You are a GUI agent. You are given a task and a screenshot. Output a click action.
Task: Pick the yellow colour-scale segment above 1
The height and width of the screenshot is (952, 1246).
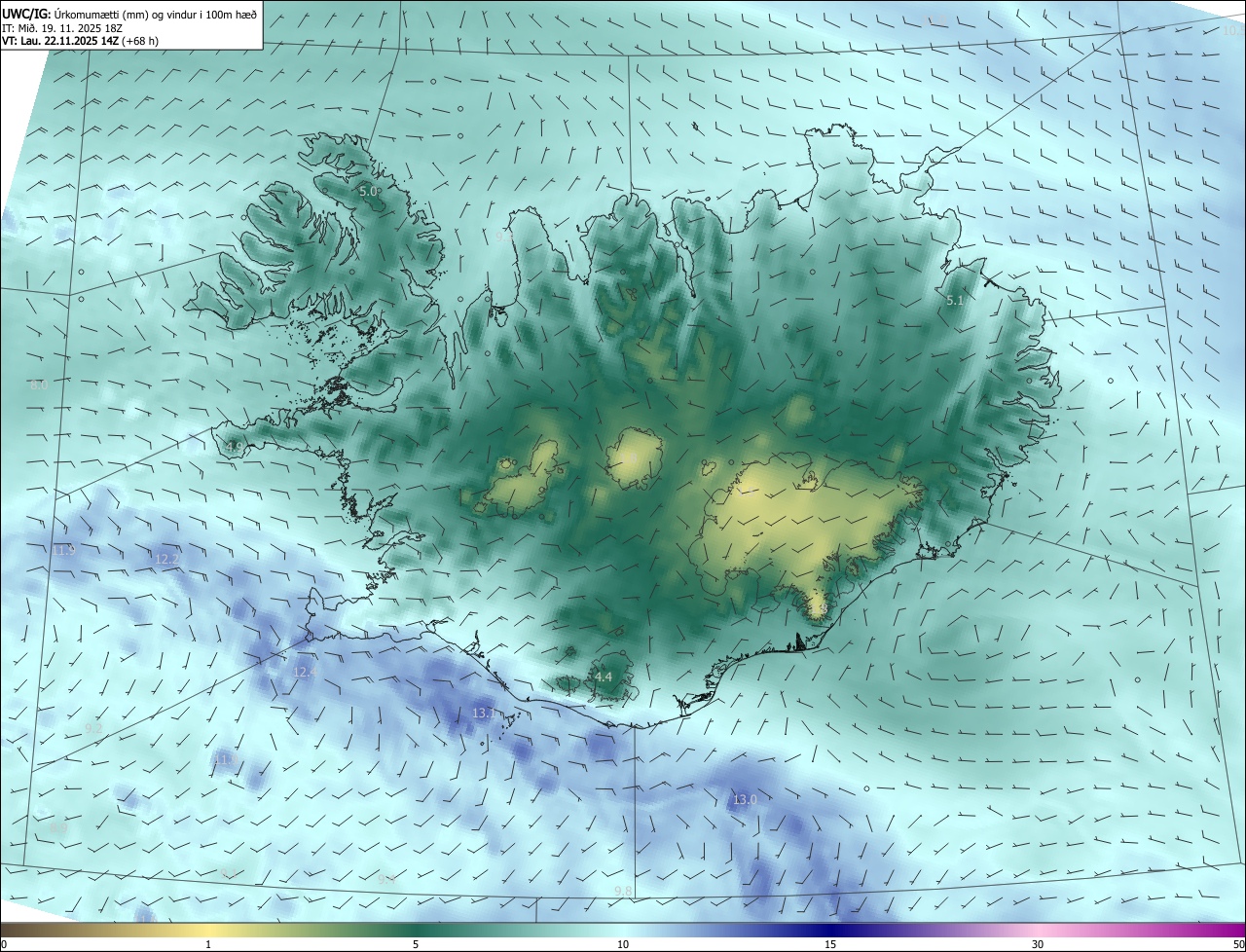(208, 930)
